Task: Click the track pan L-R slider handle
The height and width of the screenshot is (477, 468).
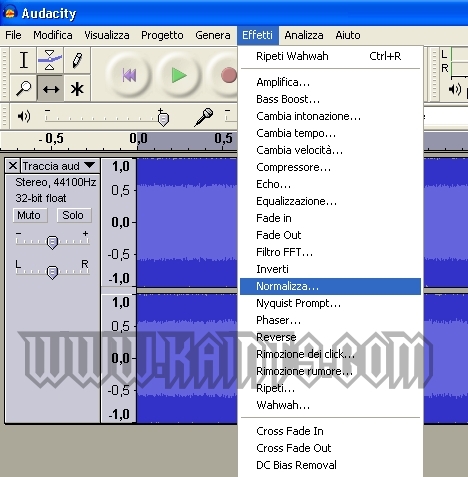Action: [x=52, y=272]
